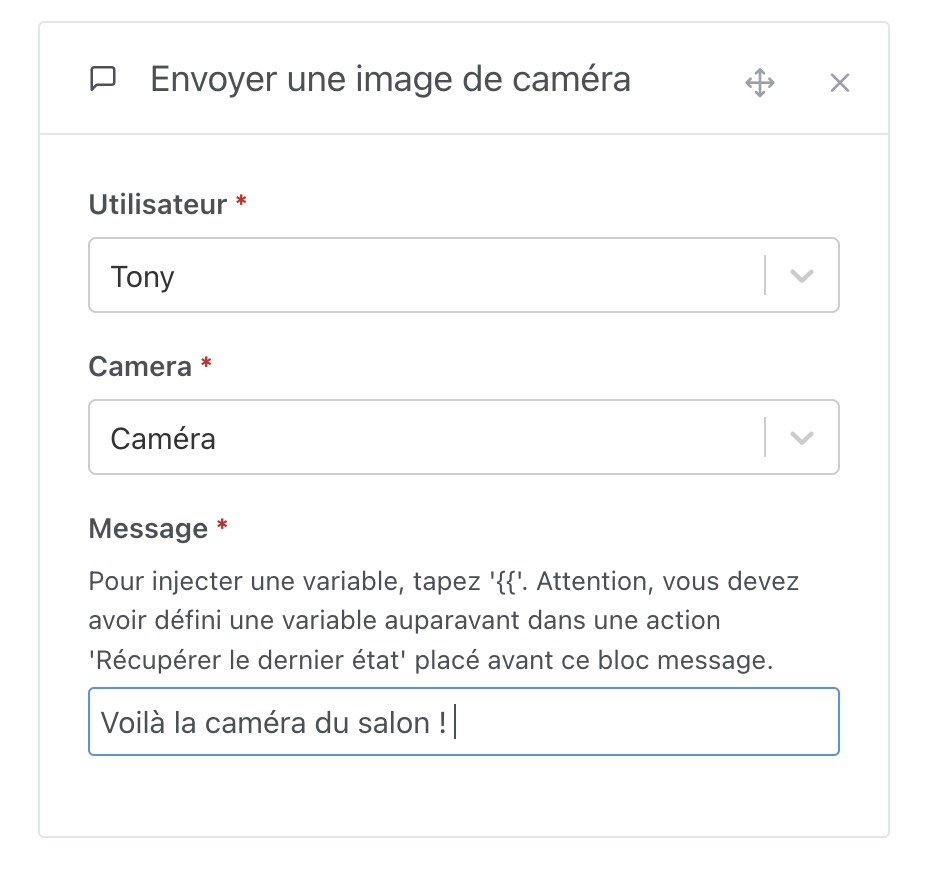
Task: Click the chevron on the Camera selector
Action: (x=801, y=437)
